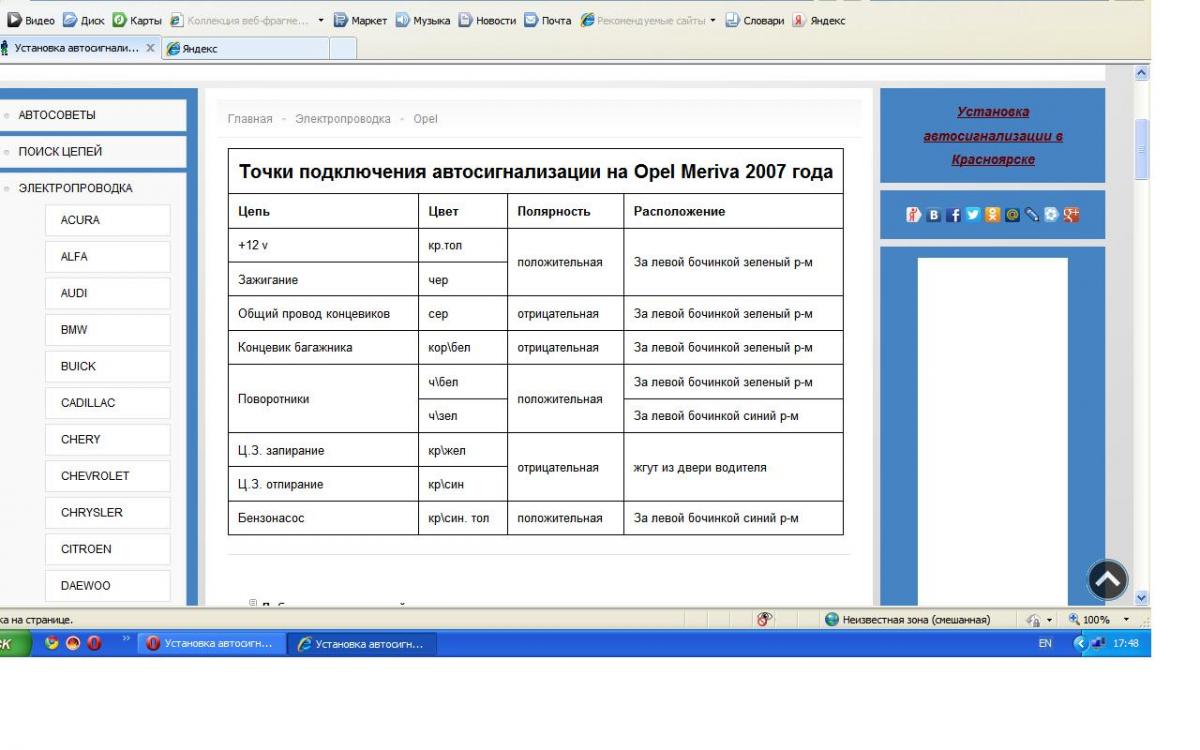Image resolution: width=1200 pixels, height=750 pixels.
Task: Click the кор\бел color cell
Action: point(462,348)
